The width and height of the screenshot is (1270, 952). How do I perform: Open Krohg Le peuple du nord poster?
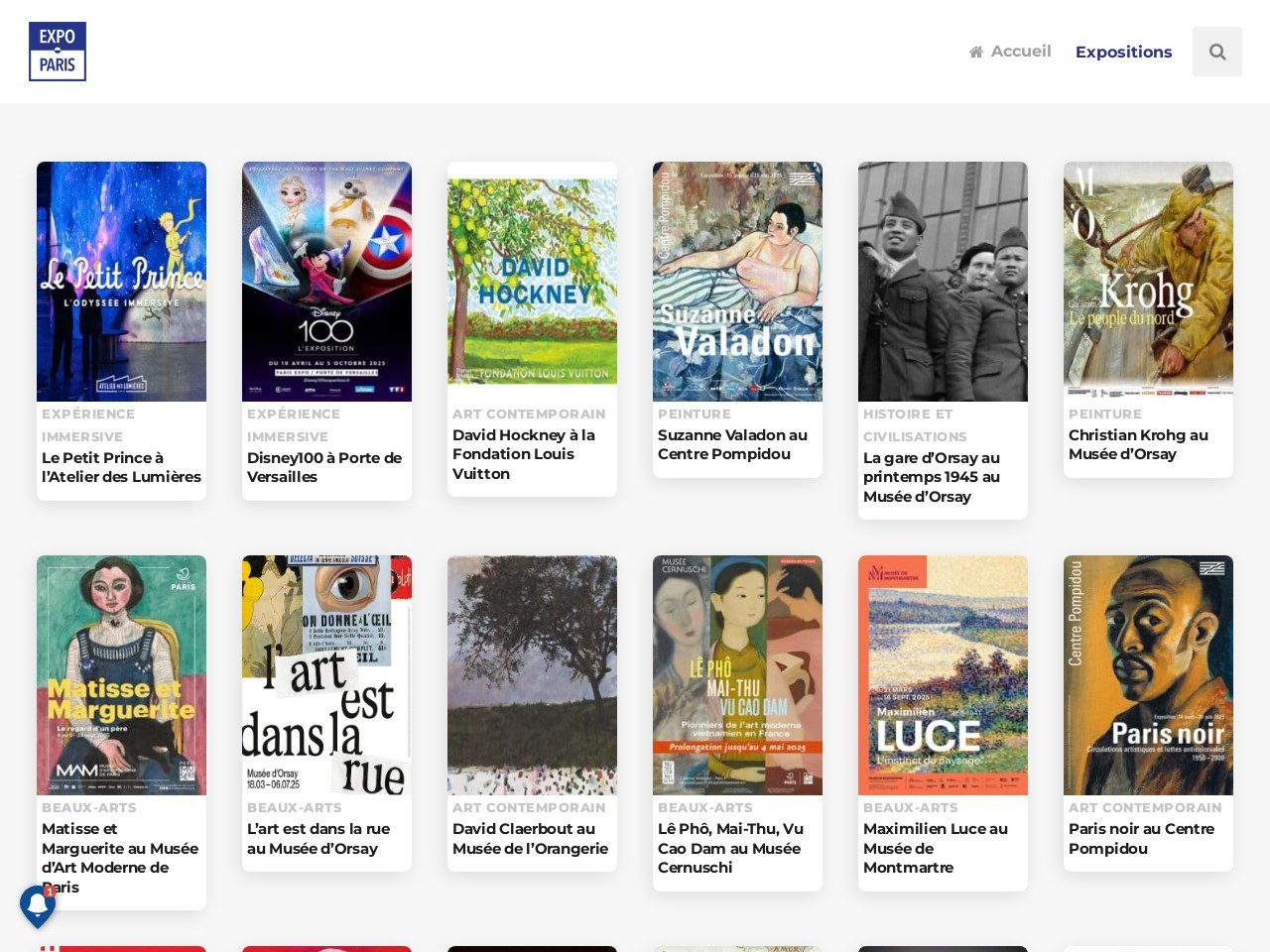point(1148,282)
